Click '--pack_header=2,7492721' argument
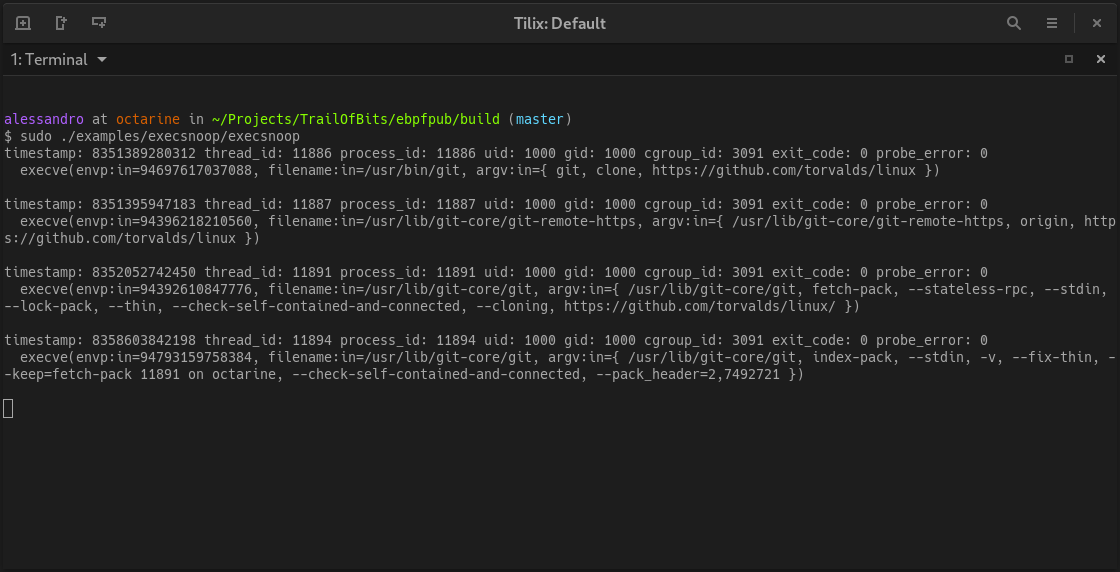The width and height of the screenshot is (1120, 572). (x=687, y=374)
